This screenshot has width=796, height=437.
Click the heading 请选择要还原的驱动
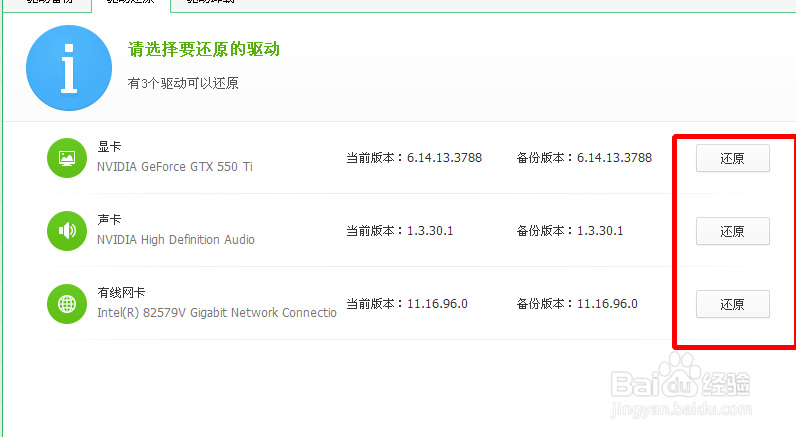[203, 49]
